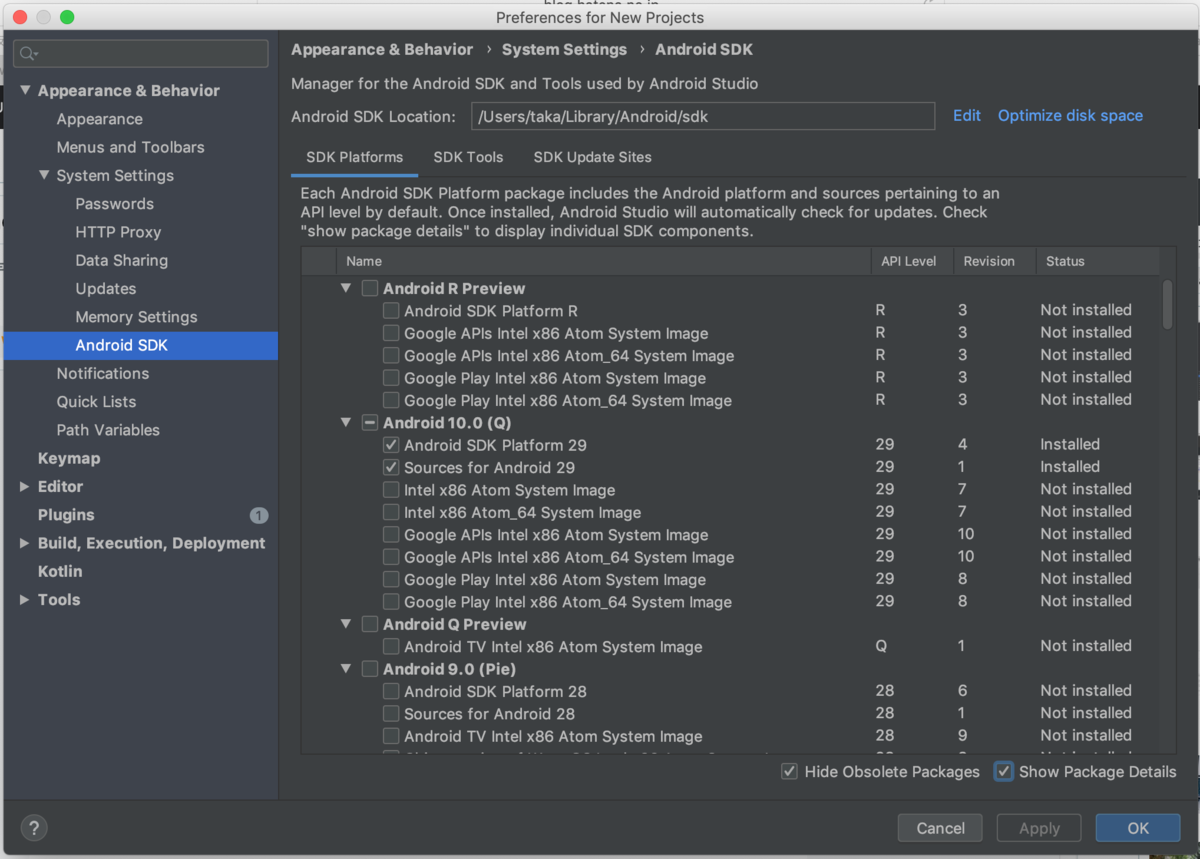This screenshot has height=859, width=1200.
Task: Switch to SDK Platforms tab
Action: [355, 157]
